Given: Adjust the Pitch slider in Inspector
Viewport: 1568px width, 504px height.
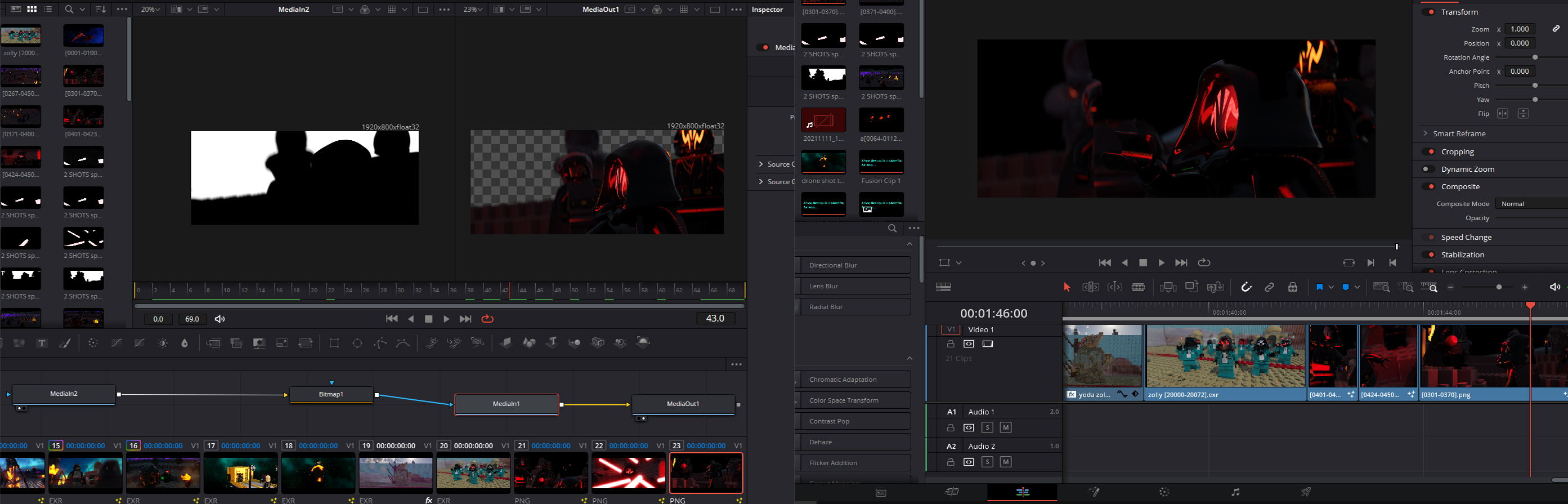Looking at the screenshot, I should point(1535,86).
